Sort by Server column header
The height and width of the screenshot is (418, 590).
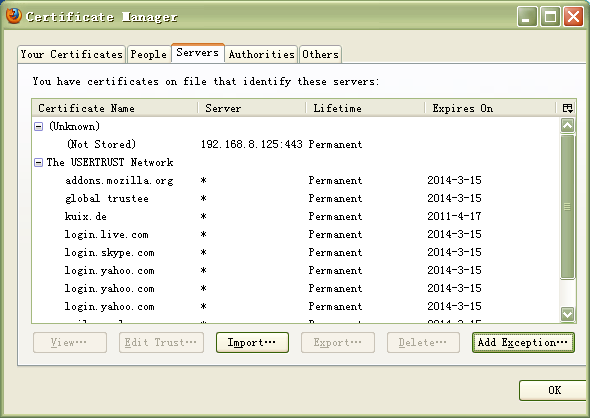tap(252, 108)
